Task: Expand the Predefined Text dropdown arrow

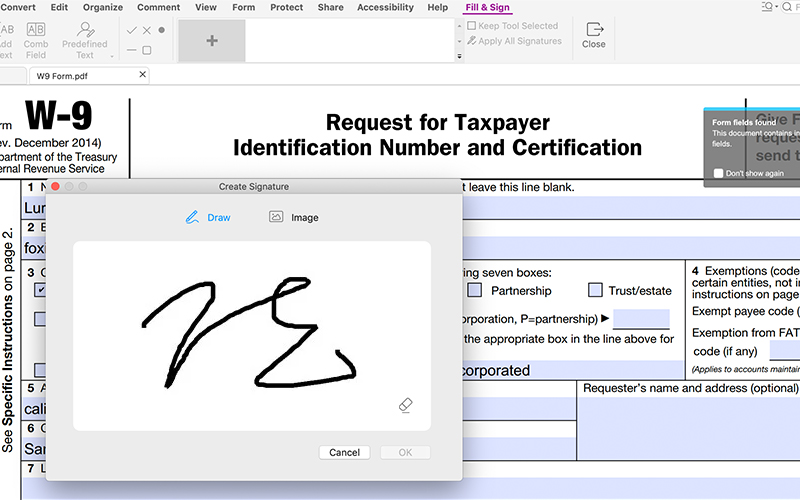Action: (x=112, y=57)
